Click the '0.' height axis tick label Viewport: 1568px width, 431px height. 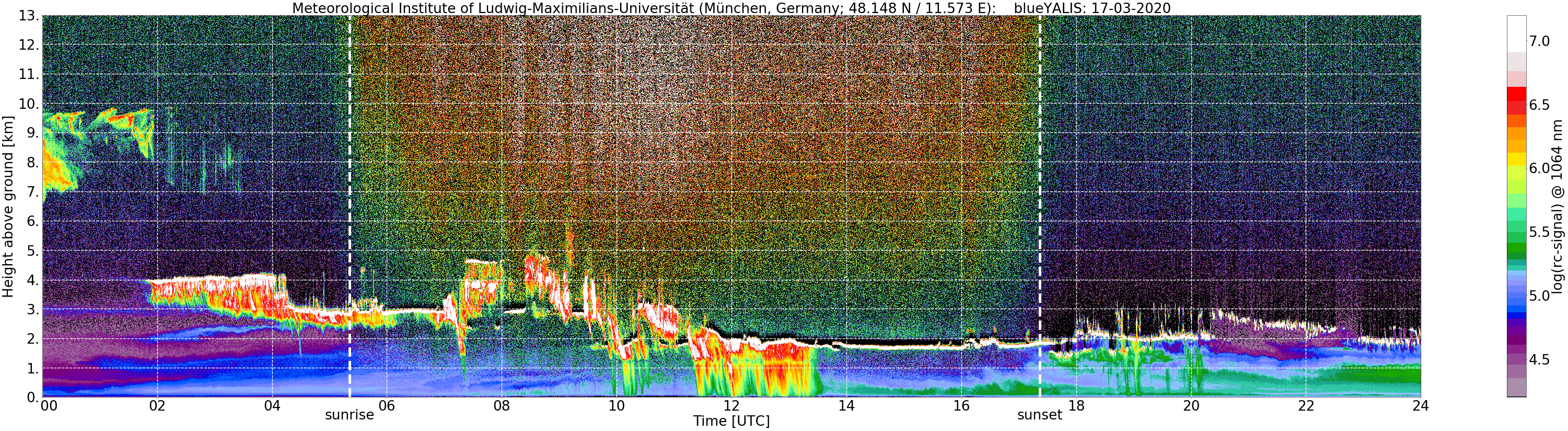33,397
